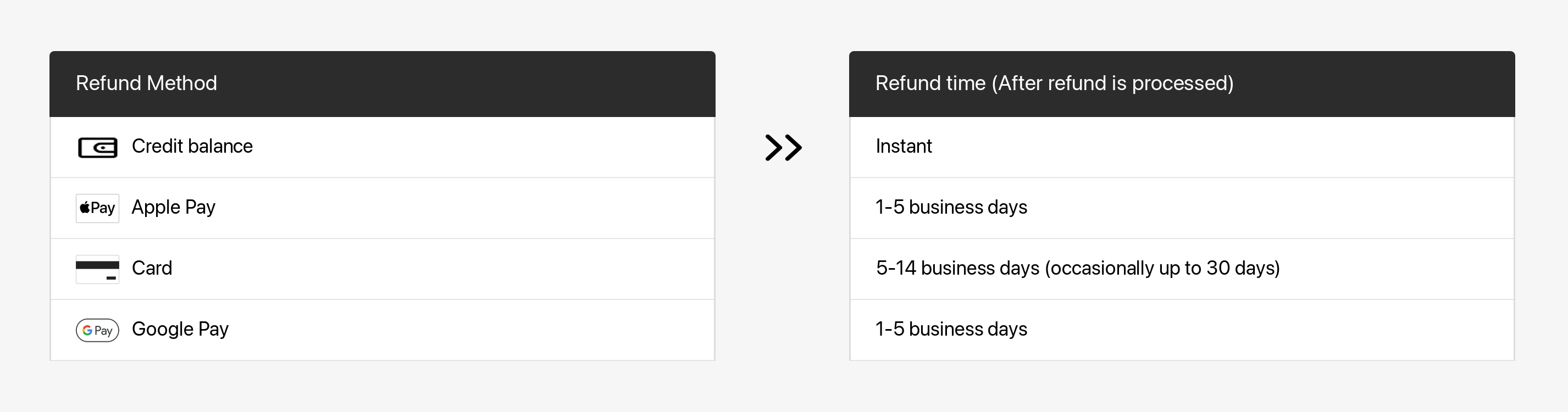Click "1-5 business days" in Google Pay row
This screenshot has height=412, width=1568.
click(951, 329)
